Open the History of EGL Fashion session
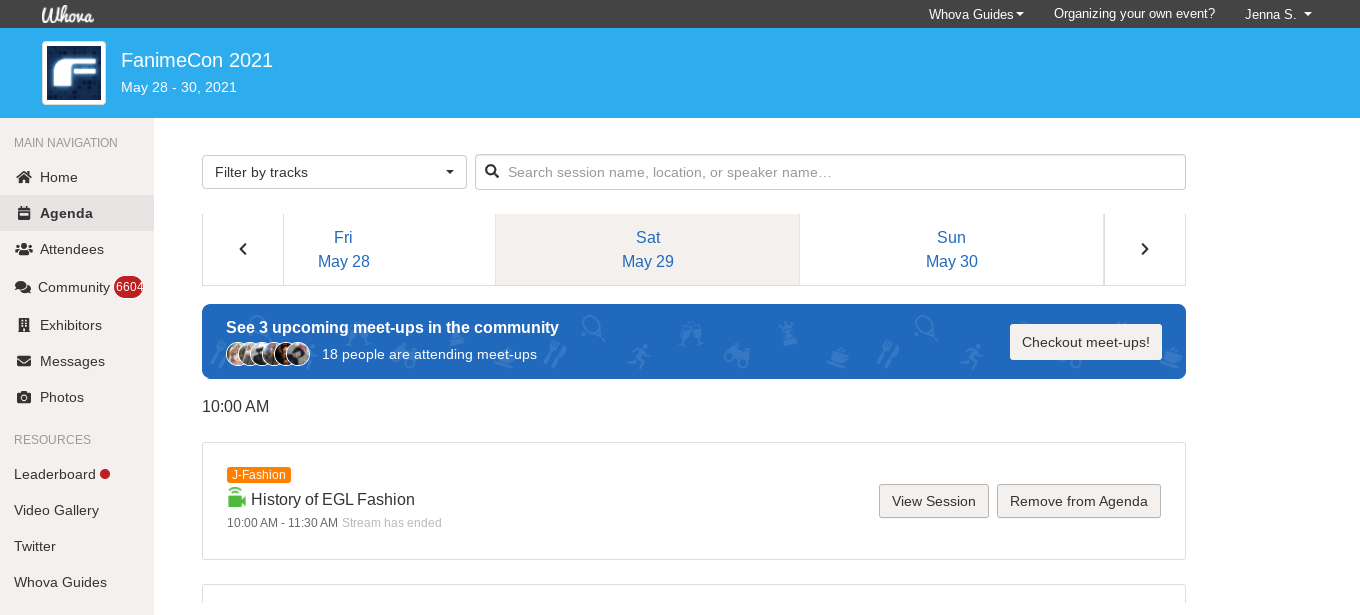1360x615 pixels. [333, 499]
